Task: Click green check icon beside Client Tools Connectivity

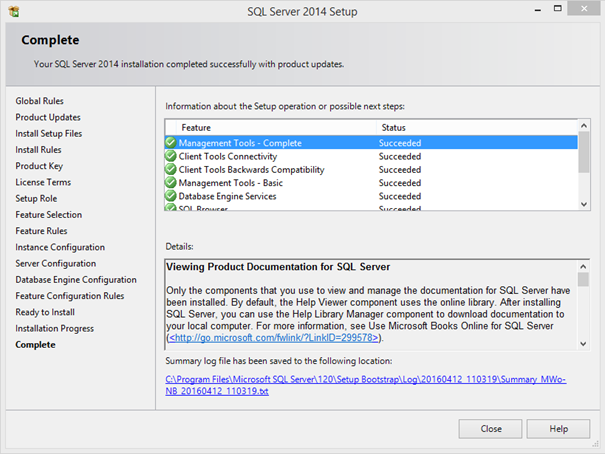Action: point(171,156)
